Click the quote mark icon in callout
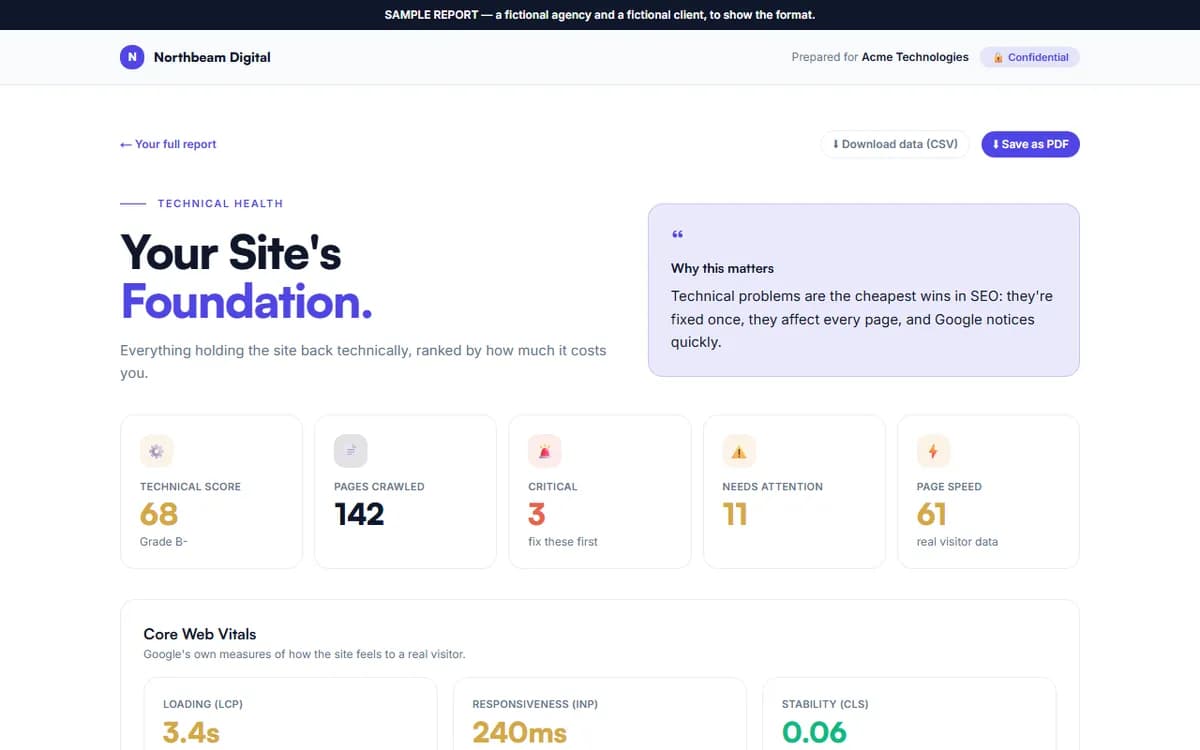Image resolution: width=1200 pixels, height=750 pixels. tap(677, 236)
